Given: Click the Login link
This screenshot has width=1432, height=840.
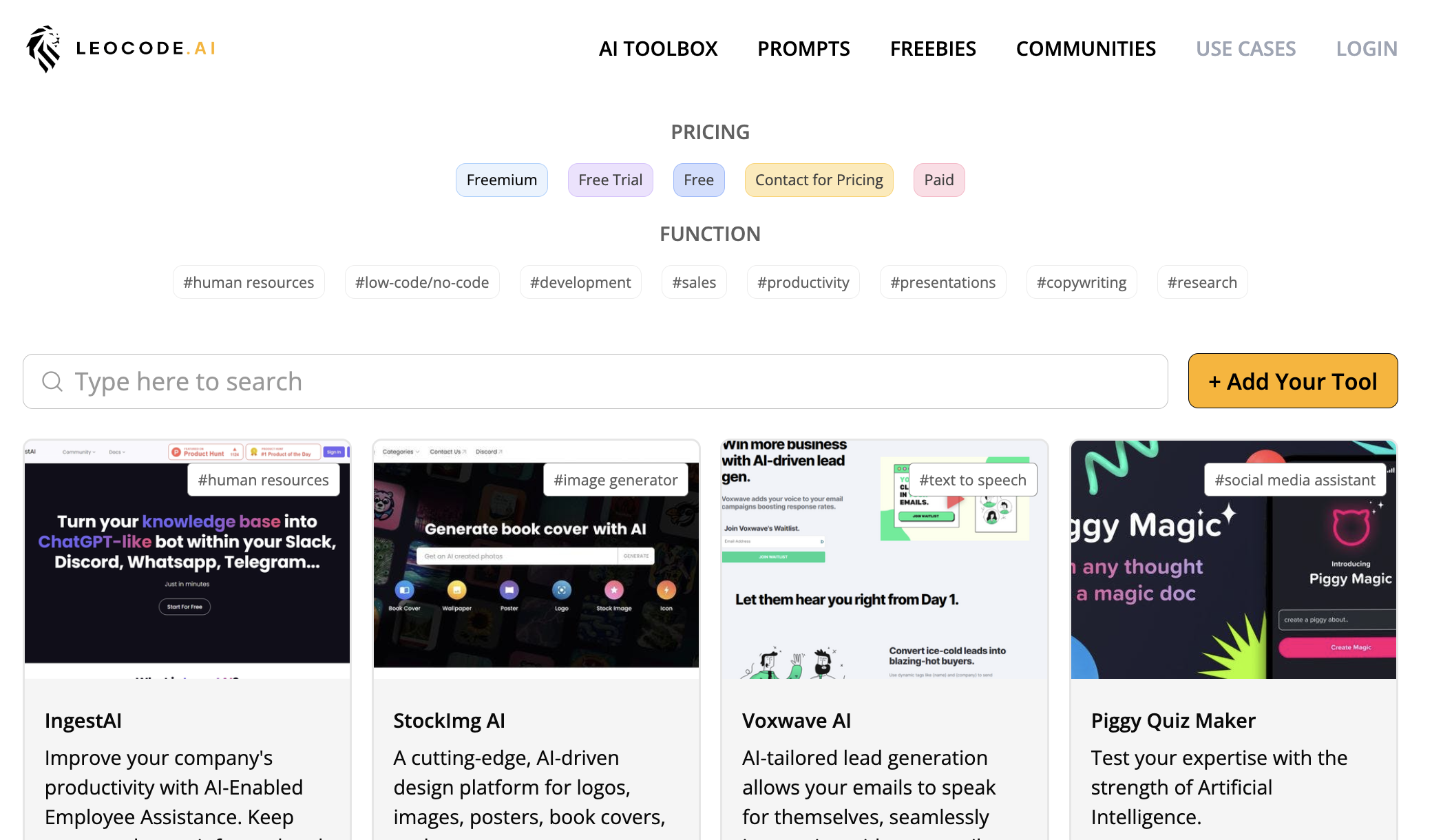Looking at the screenshot, I should [x=1367, y=49].
